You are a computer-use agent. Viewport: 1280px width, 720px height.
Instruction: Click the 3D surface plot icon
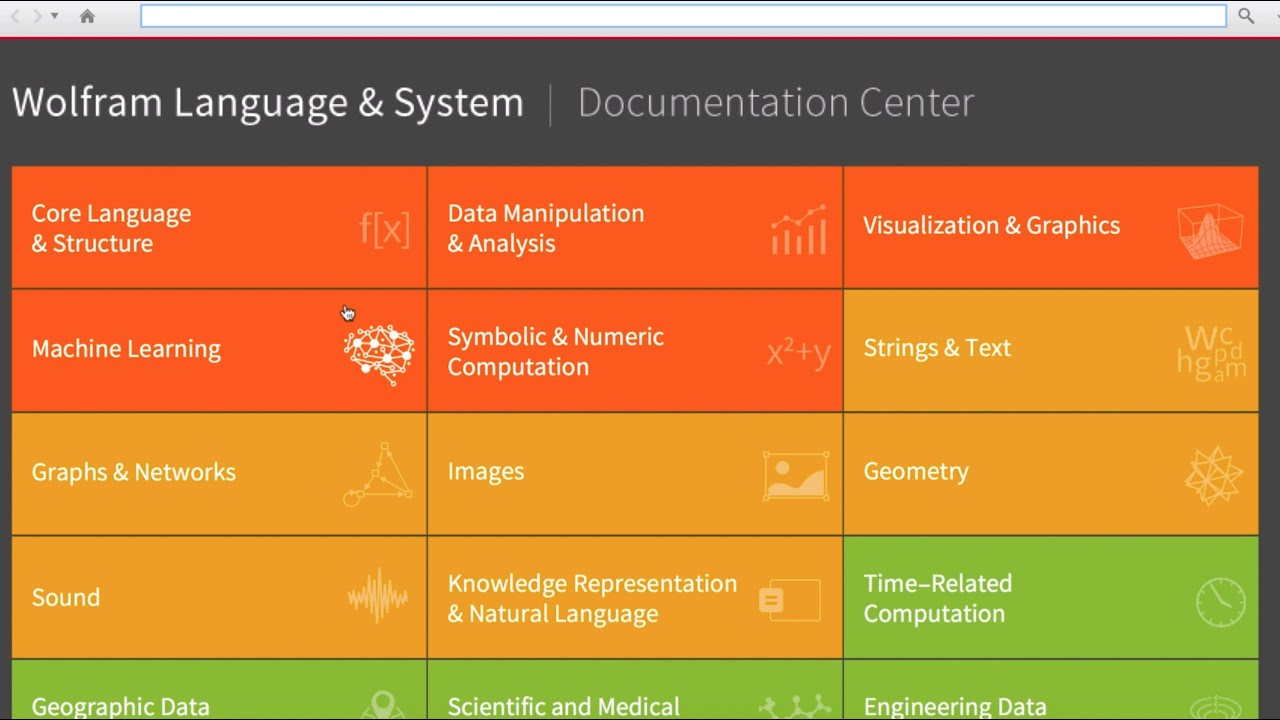pyautogui.click(x=1210, y=232)
